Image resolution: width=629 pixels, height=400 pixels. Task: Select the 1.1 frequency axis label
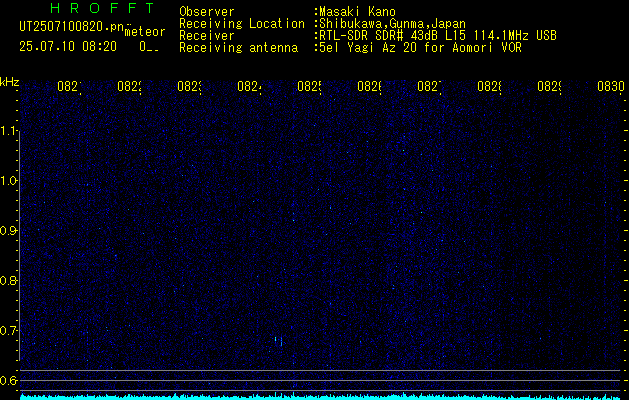tap(8, 131)
